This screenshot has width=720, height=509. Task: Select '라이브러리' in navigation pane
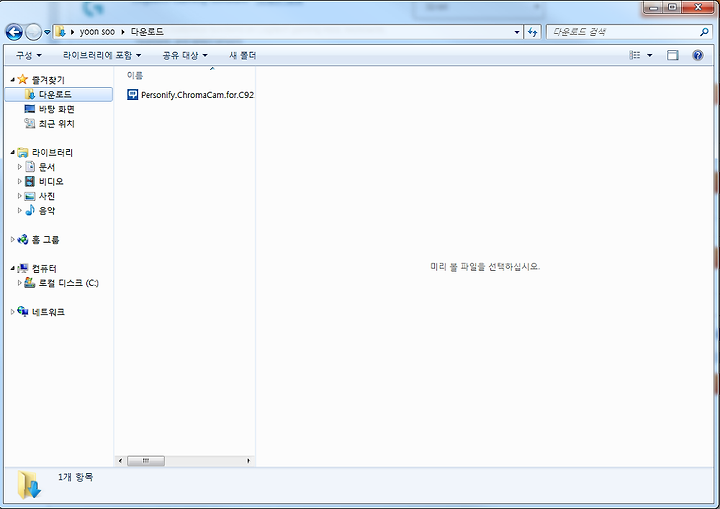tap(52, 152)
